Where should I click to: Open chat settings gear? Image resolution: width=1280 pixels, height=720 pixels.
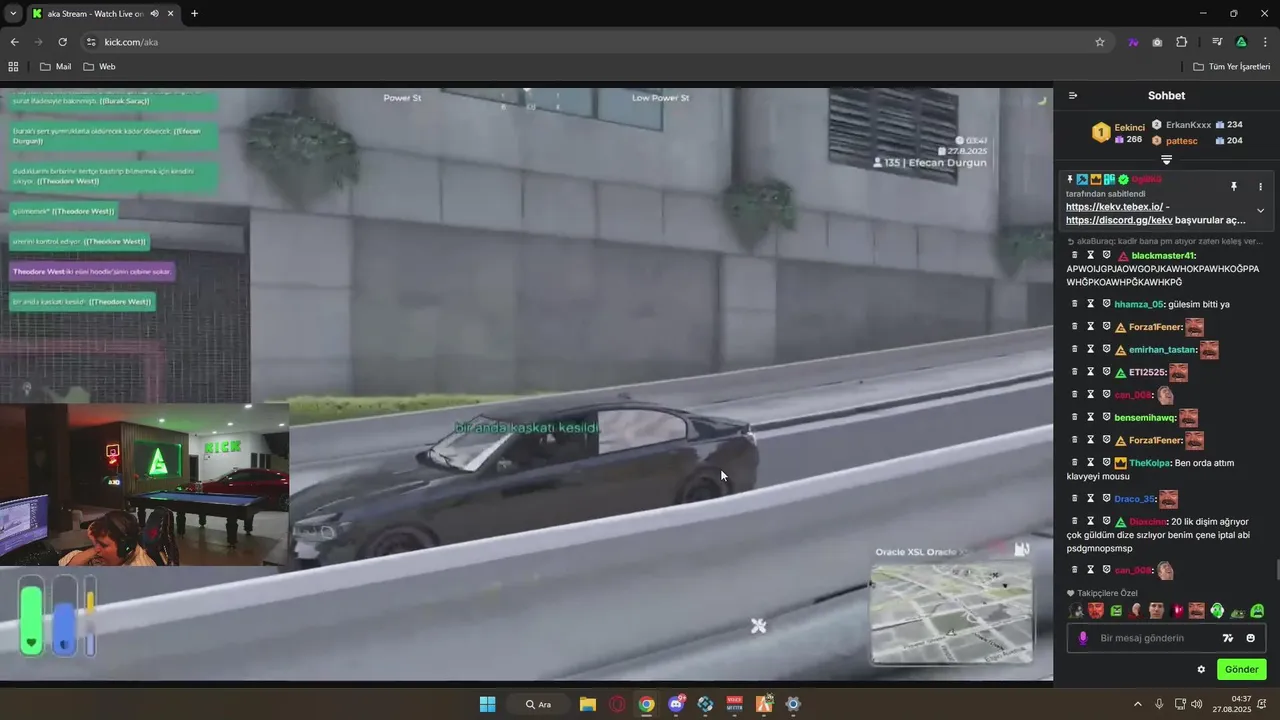pos(1201,669)
